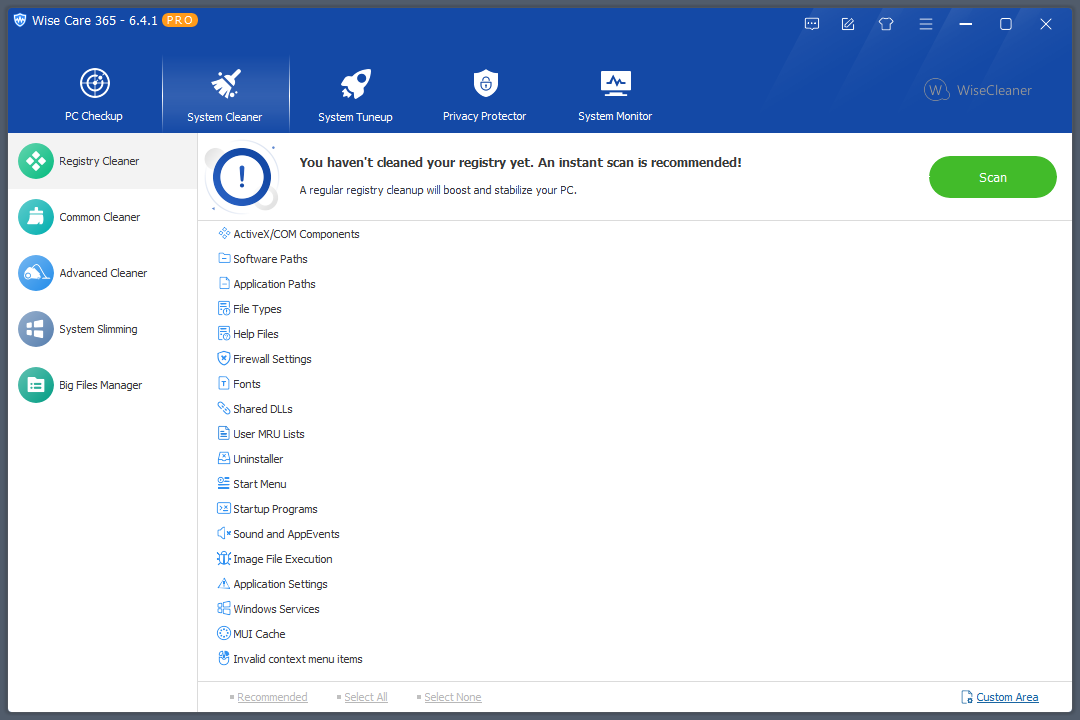Click the MUI Cache icon

click(224, 633)
